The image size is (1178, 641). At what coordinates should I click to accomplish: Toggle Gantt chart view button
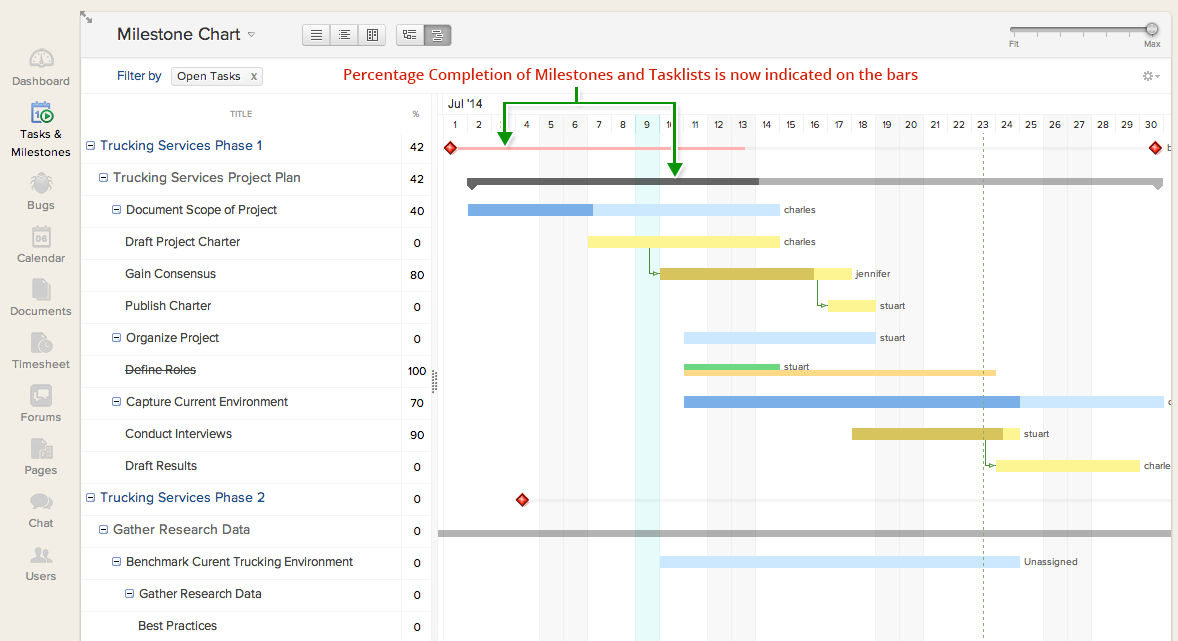(x=437, y=35)
